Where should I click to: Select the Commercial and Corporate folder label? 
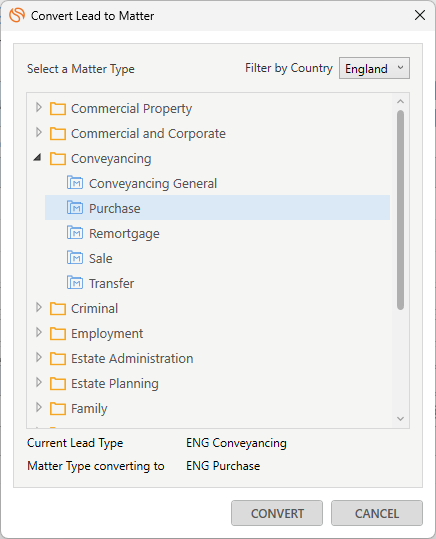148,133
